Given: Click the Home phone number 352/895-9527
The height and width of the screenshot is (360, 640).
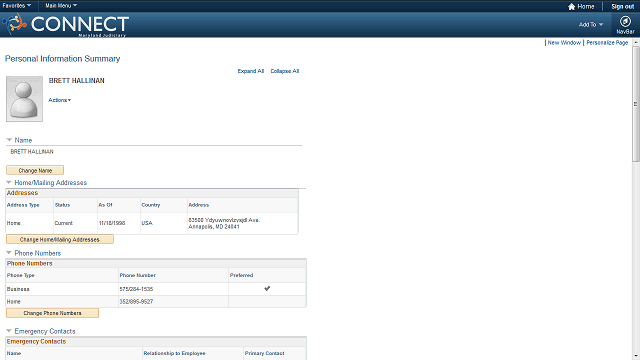Looking at the screenshot, I should tap(136, 302).
